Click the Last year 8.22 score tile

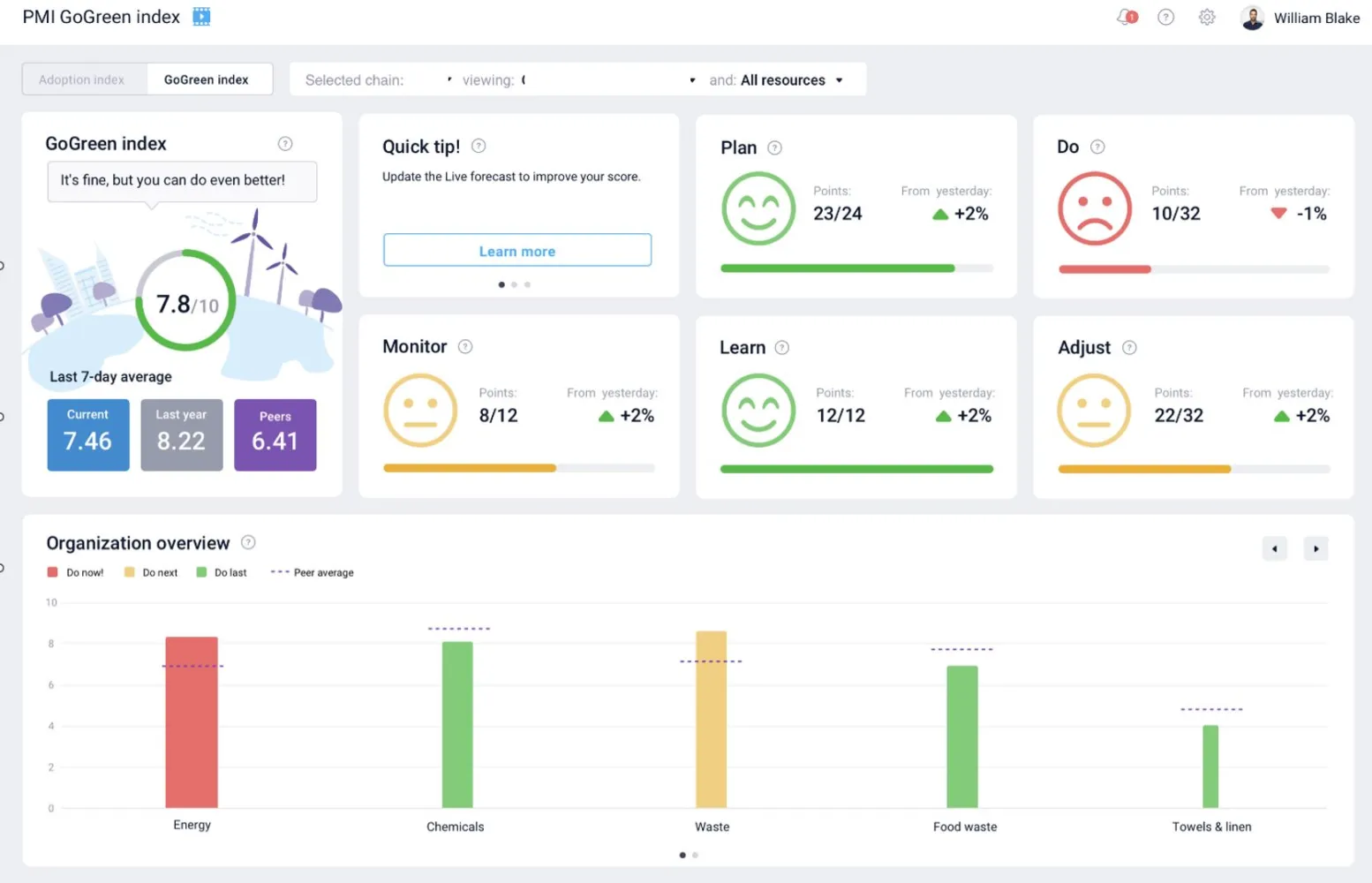coord(182,434)
